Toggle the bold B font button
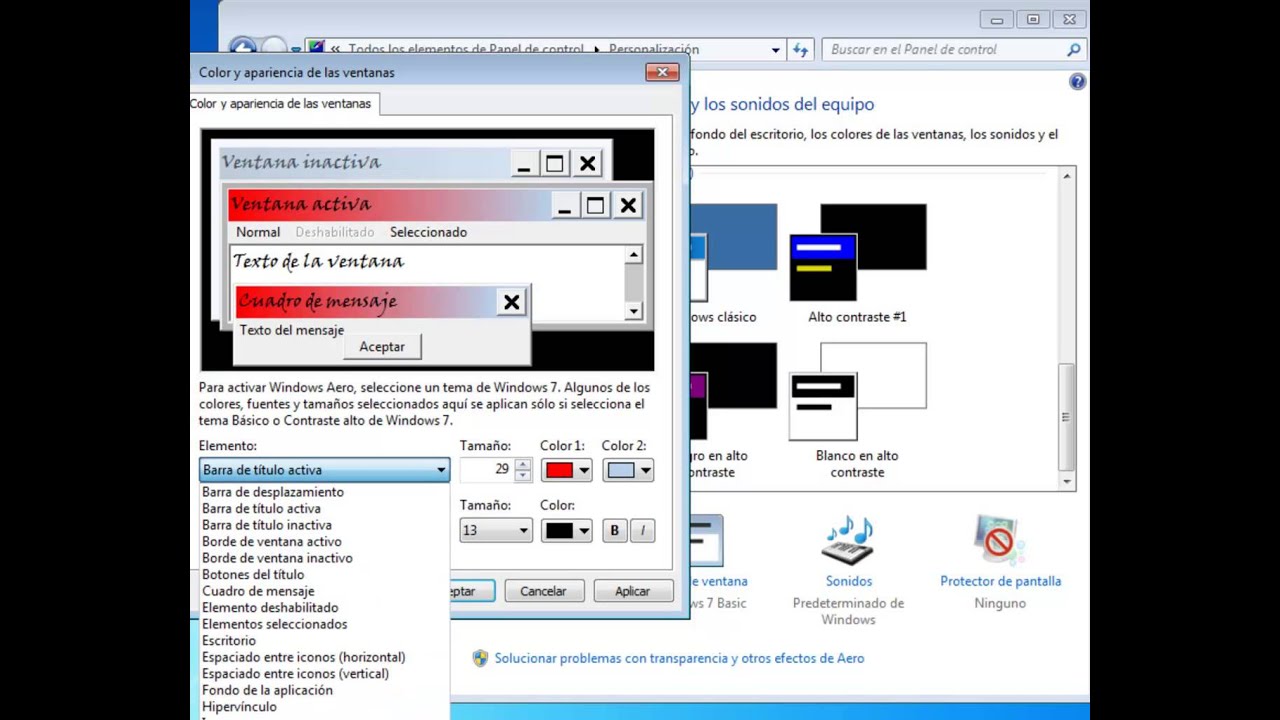The width and height of the screenshot is (1280, 720). (x=614, y=531)
